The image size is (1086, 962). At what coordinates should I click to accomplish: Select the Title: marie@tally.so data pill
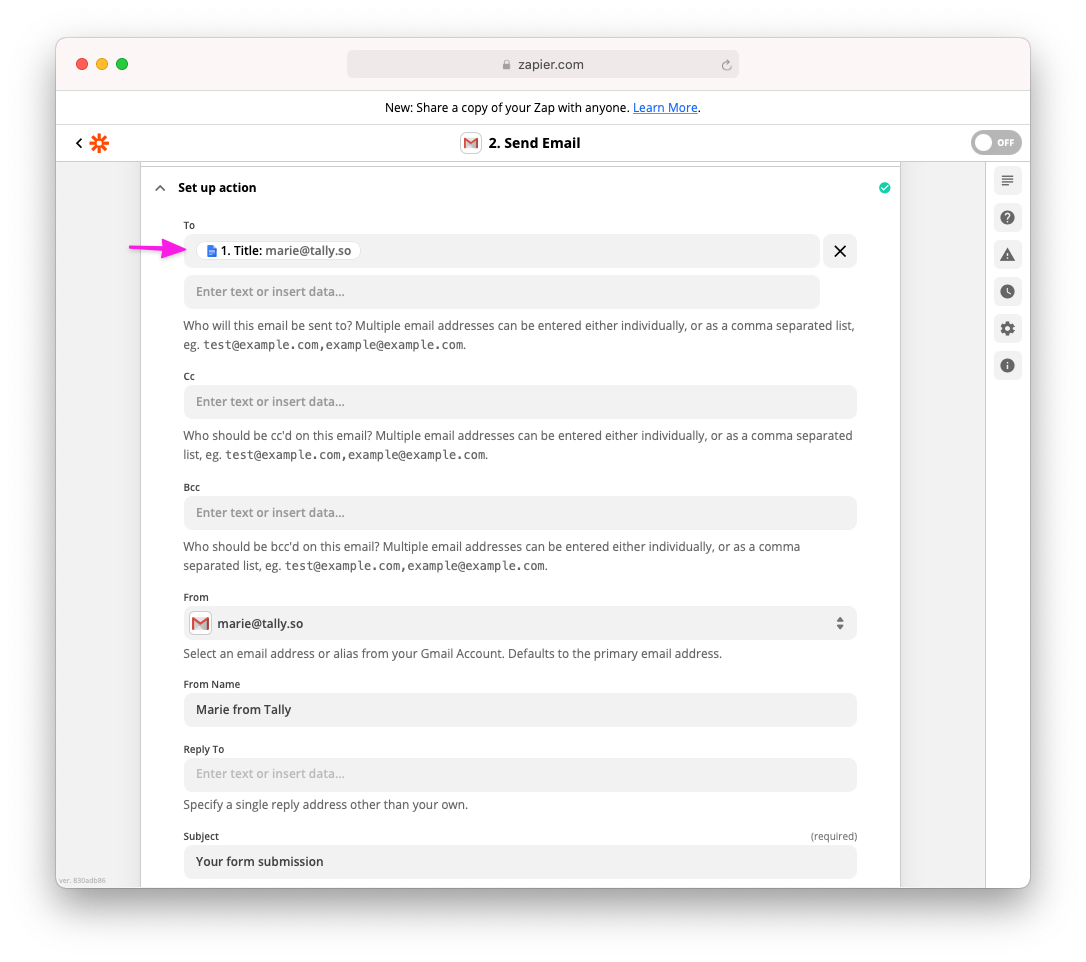coord(278,251)
